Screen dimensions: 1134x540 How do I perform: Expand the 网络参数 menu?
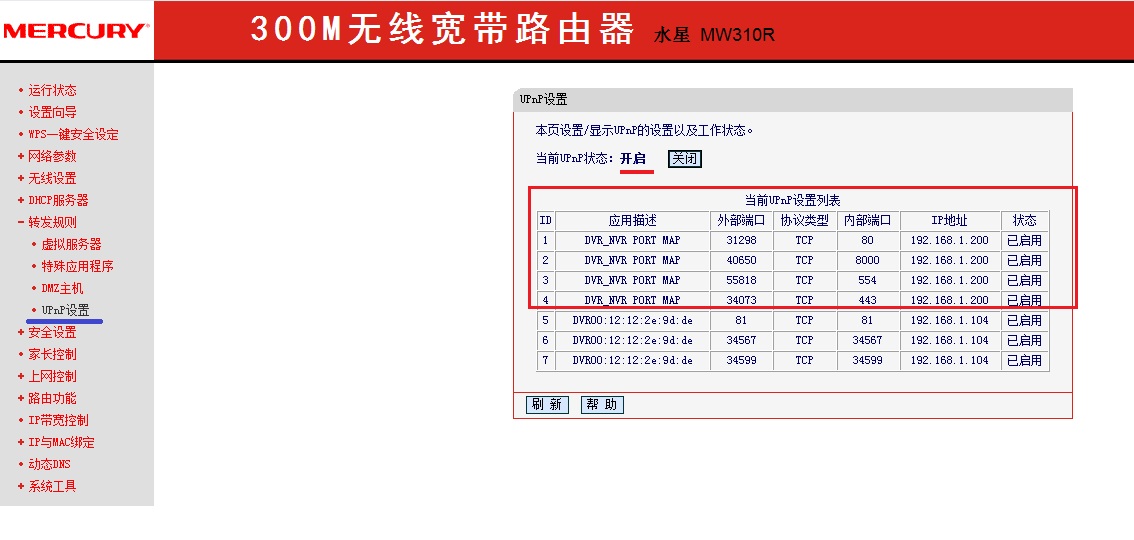52,156
